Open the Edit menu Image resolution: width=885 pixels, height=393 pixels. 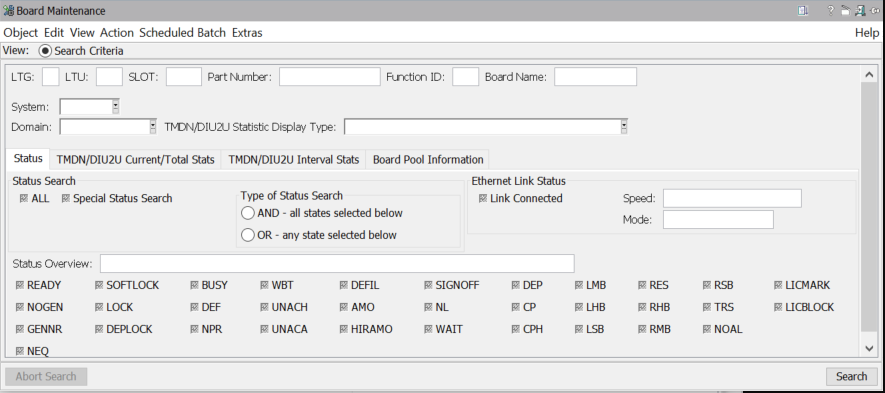click(54, 33)
